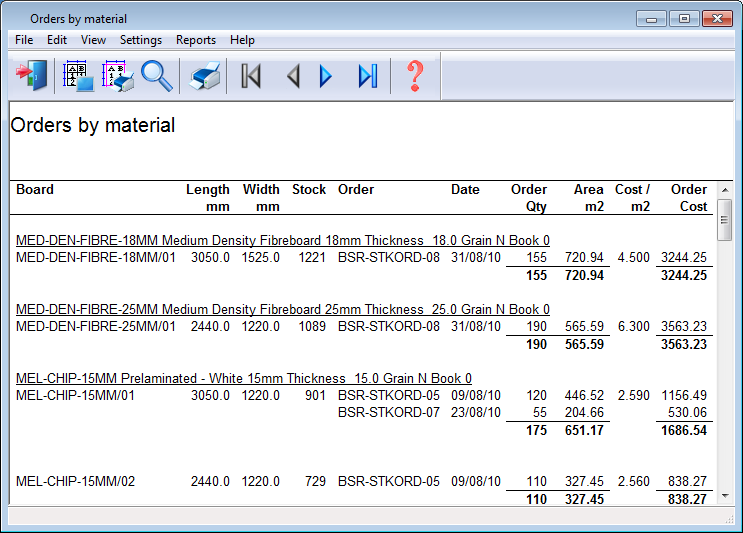This screenshot has height=533, width=743.
Task: Click the MEL-CHIP-15MM Prelaminated group heading
Action: pyautogui.click(x=244, y=378)
